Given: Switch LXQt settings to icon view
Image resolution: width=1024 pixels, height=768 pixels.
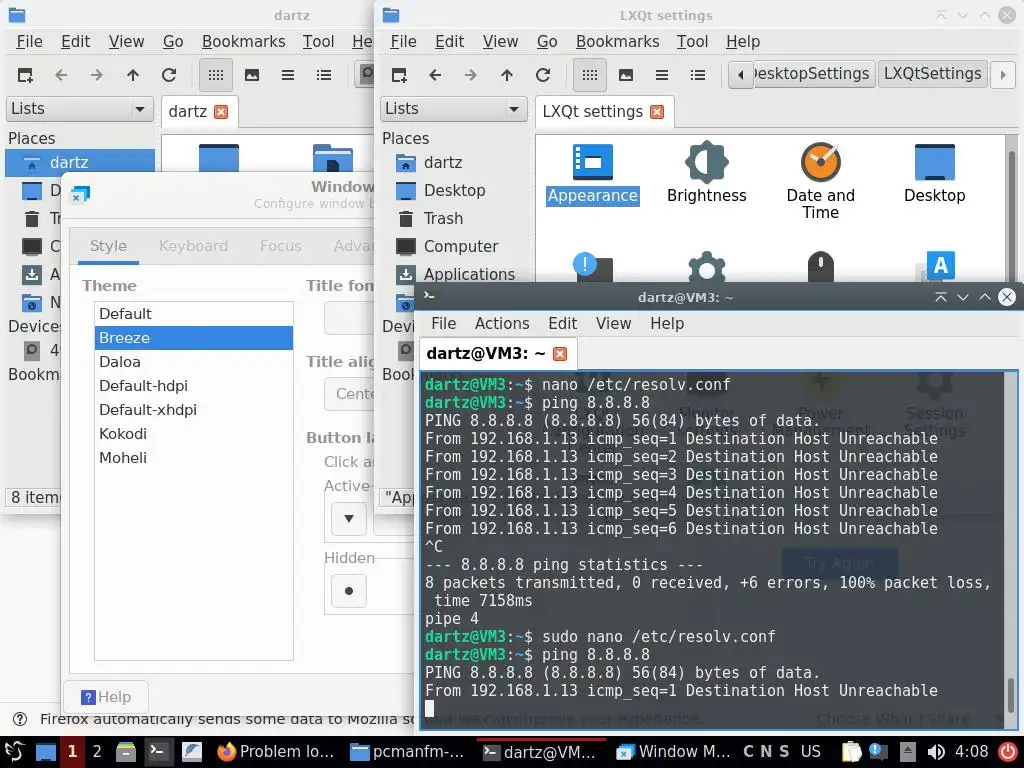Looking at the screenshot, I should coord(590,75).
